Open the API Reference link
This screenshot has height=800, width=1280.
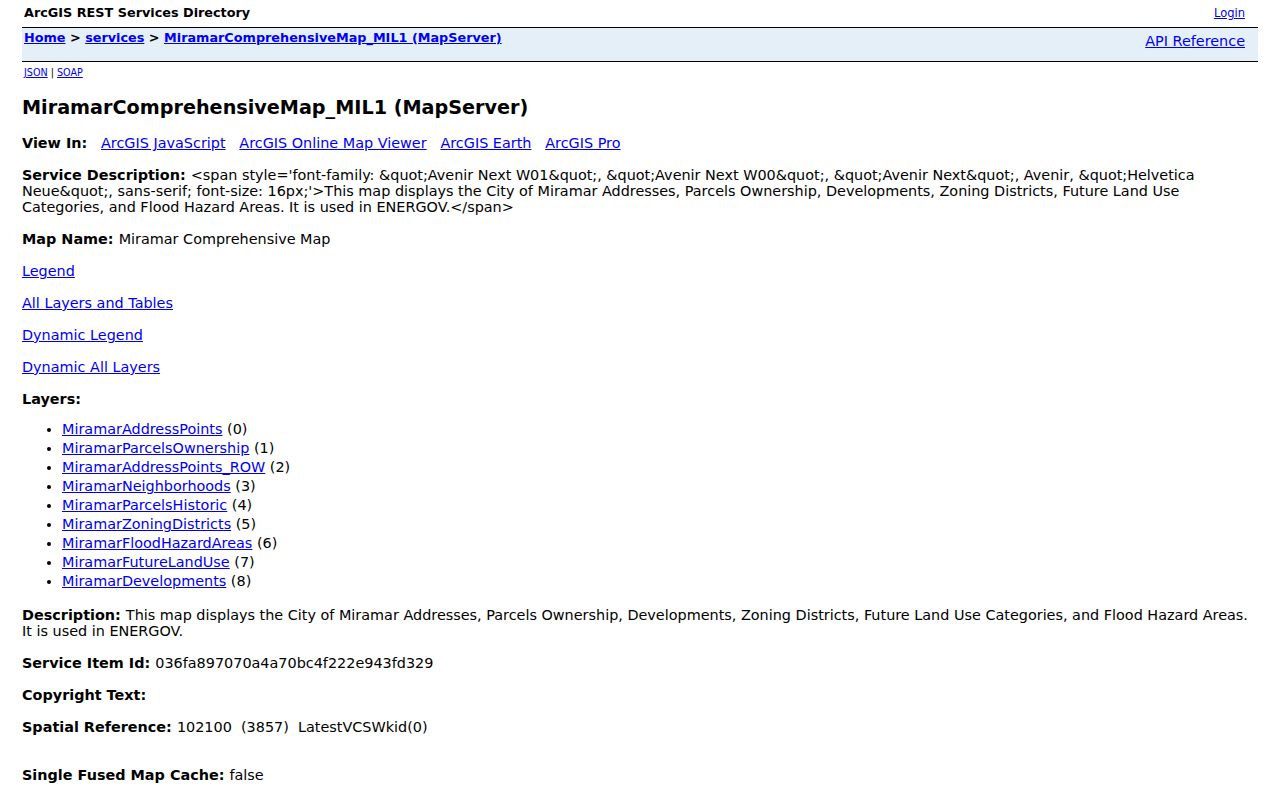pyautogui.click(x=1195, y=41)
